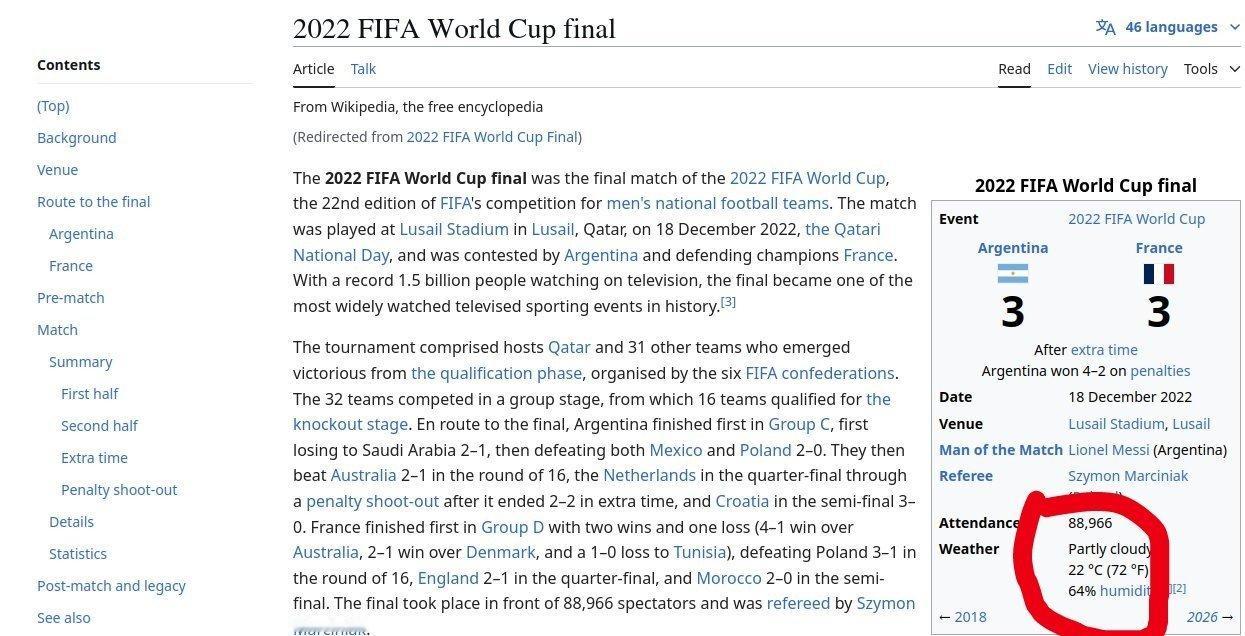Image resolution: width=1245 pixels, height=636 pixels.
Task: Go to next final 2026 link
Action: 1210,617
